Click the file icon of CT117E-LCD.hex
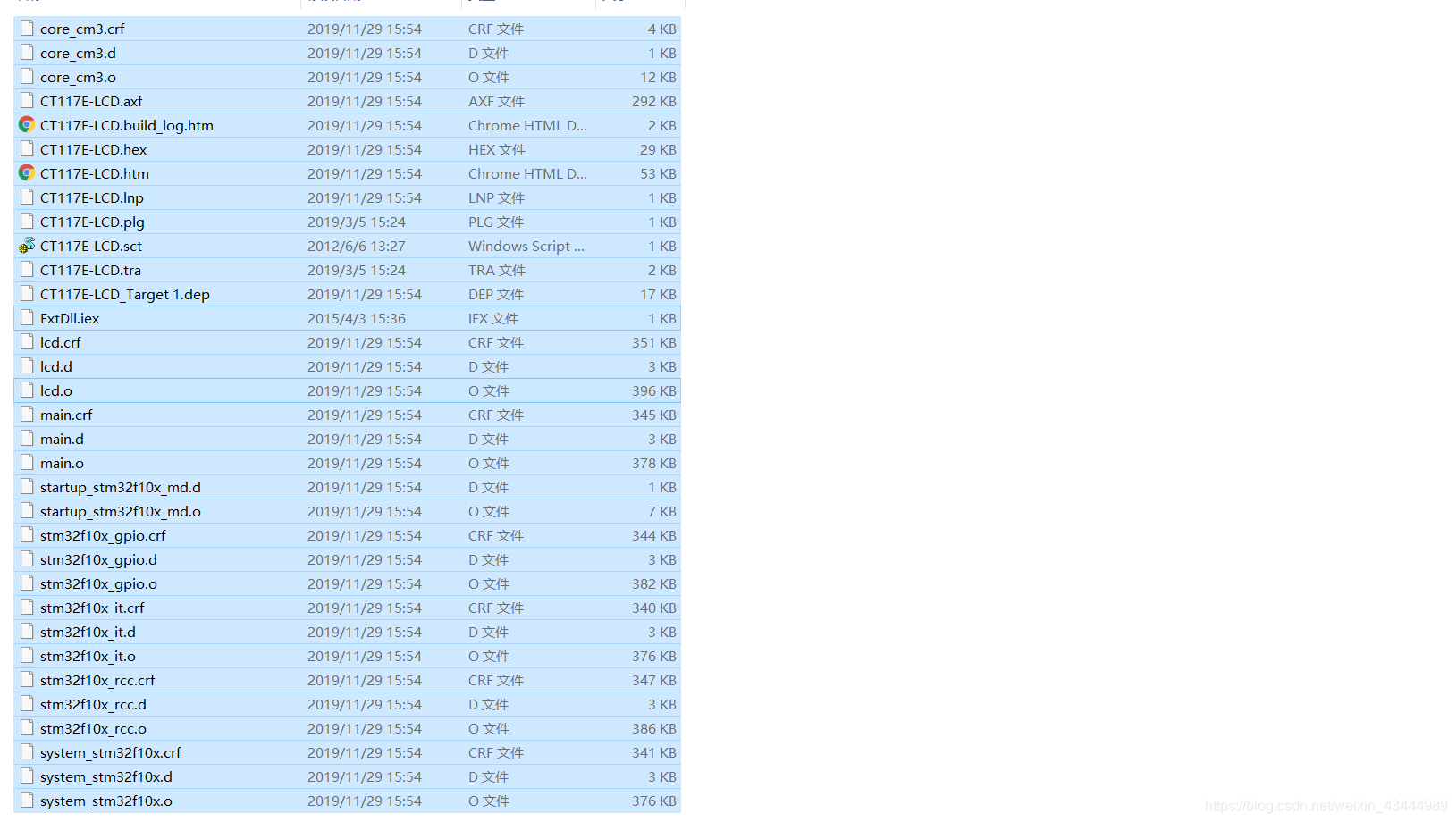 pyautogui.click(x=27, y=149)
